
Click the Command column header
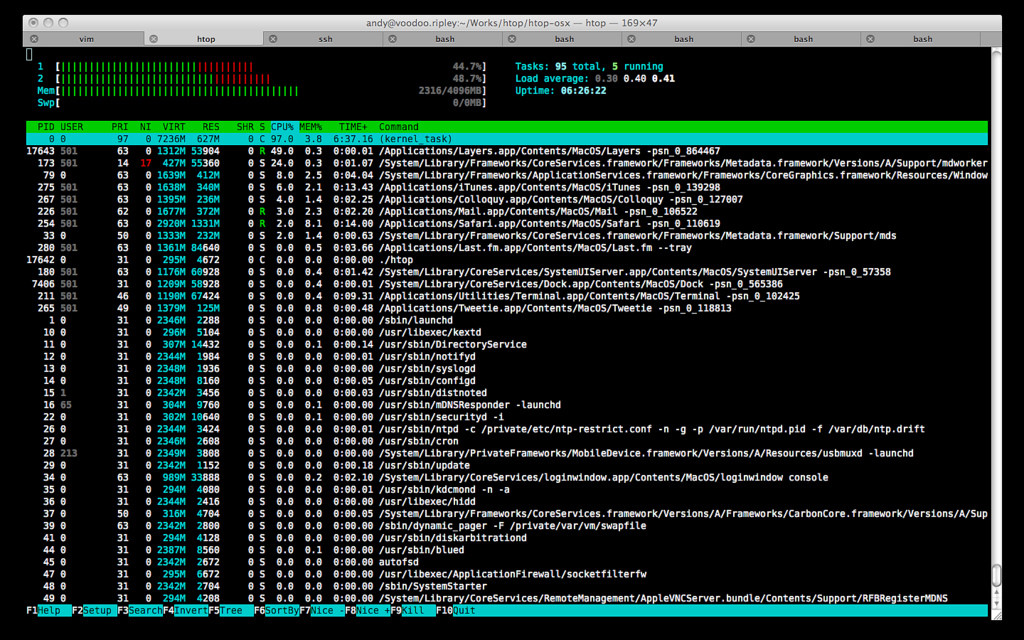click(x=398, y=127)
